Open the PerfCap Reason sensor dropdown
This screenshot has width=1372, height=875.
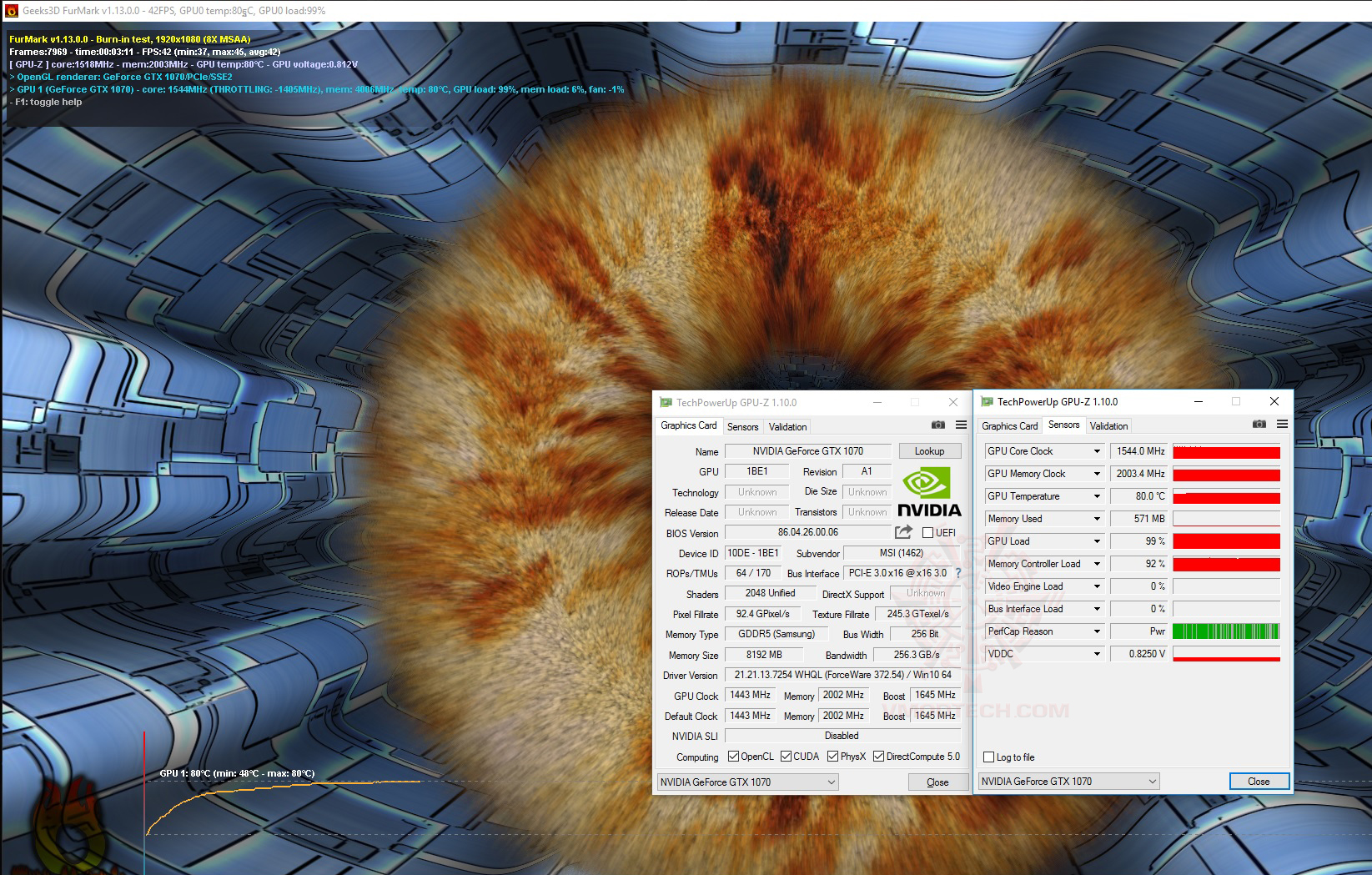coord(1097,631)
